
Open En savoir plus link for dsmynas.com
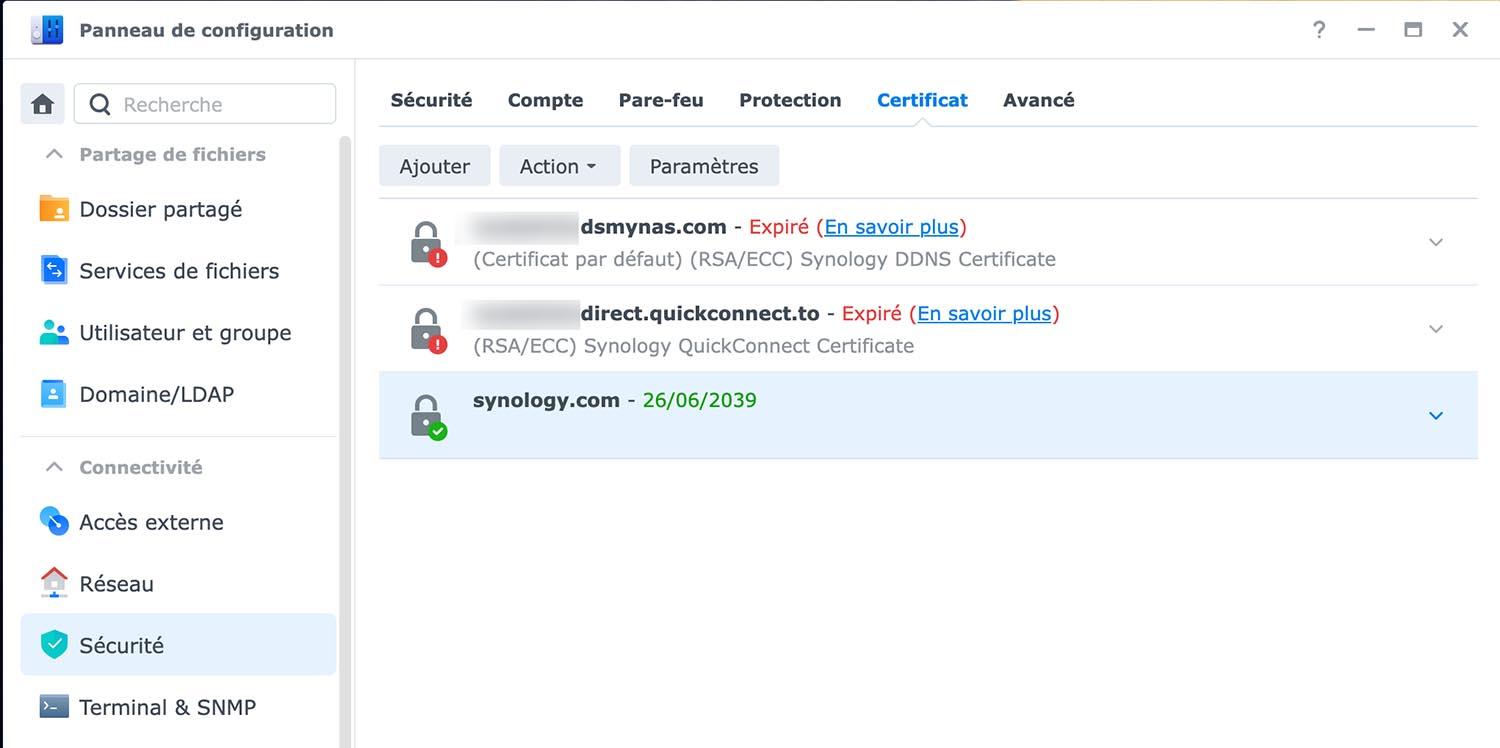[891, 227]
